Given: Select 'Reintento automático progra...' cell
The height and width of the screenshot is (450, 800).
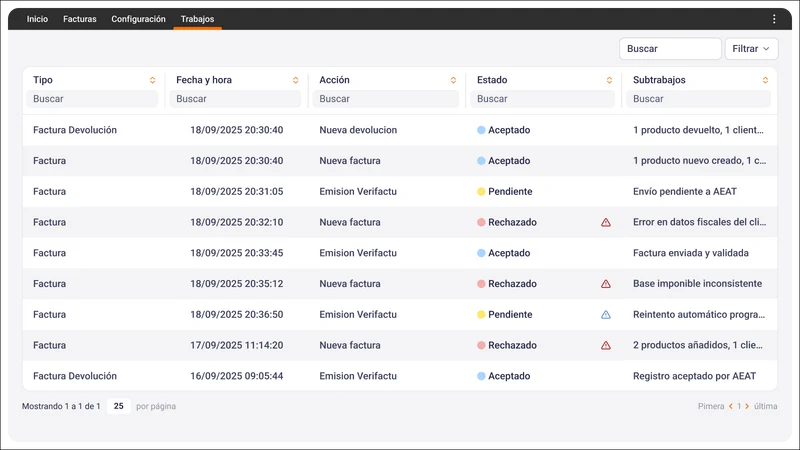Looking at the screenshot, I should 699,315.
